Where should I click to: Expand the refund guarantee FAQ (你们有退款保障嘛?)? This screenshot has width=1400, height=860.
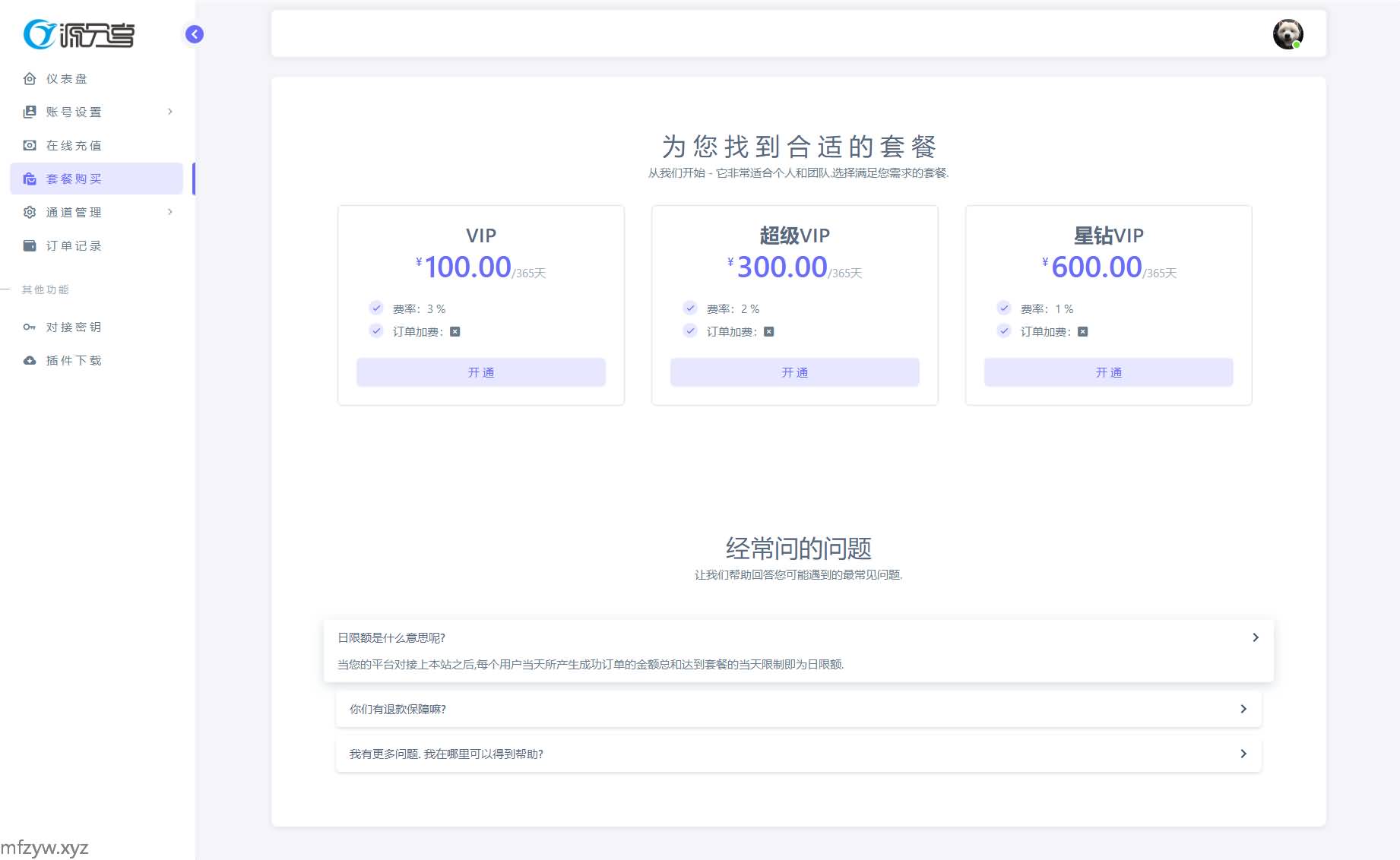[798, 710]
